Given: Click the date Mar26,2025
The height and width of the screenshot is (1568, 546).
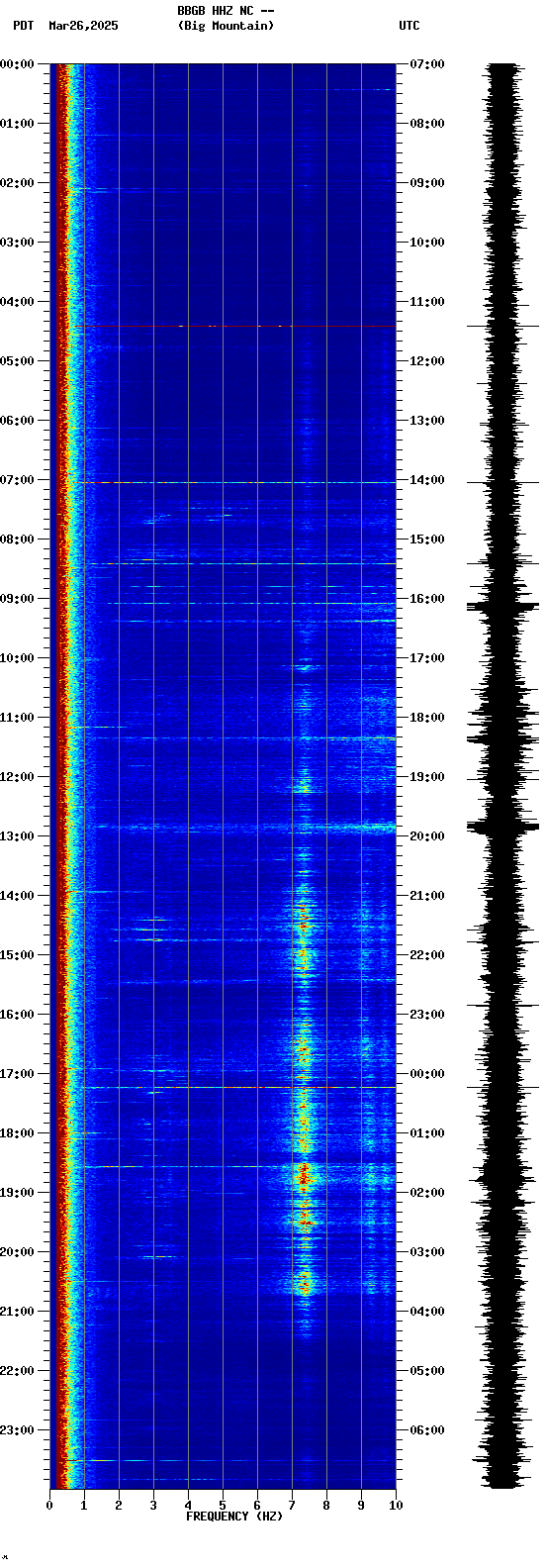Looking at the screenshot, I should [x=83, y=26].
